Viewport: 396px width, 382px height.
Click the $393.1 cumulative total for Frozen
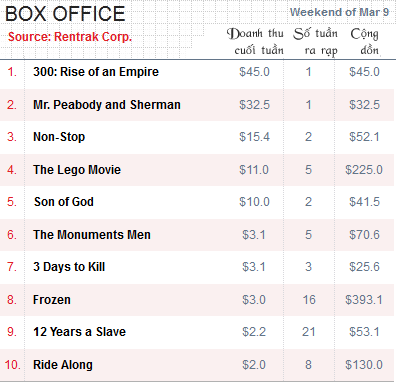tap(364, 300)
